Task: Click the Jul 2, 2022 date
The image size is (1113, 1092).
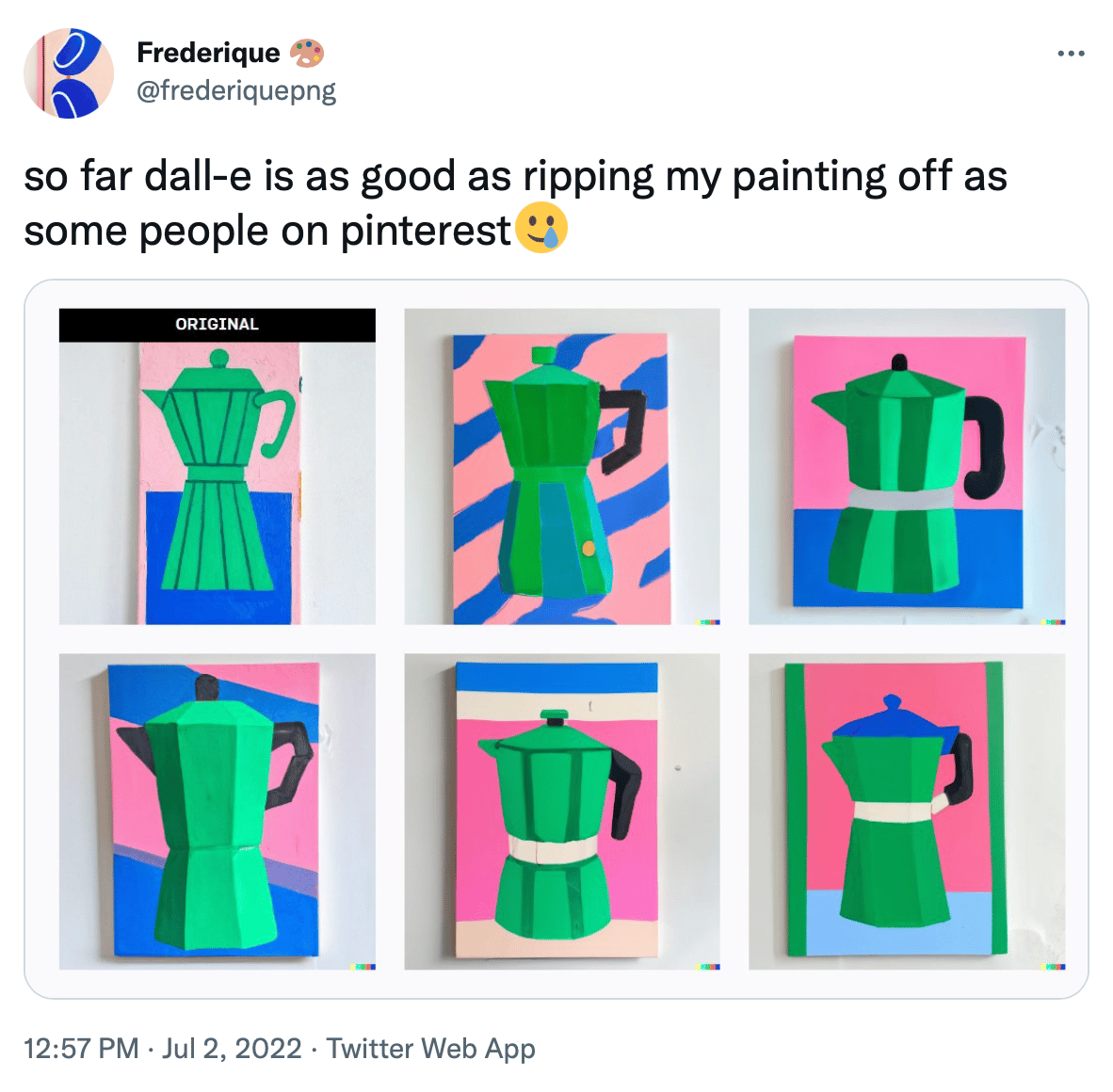Action: 232,1048
